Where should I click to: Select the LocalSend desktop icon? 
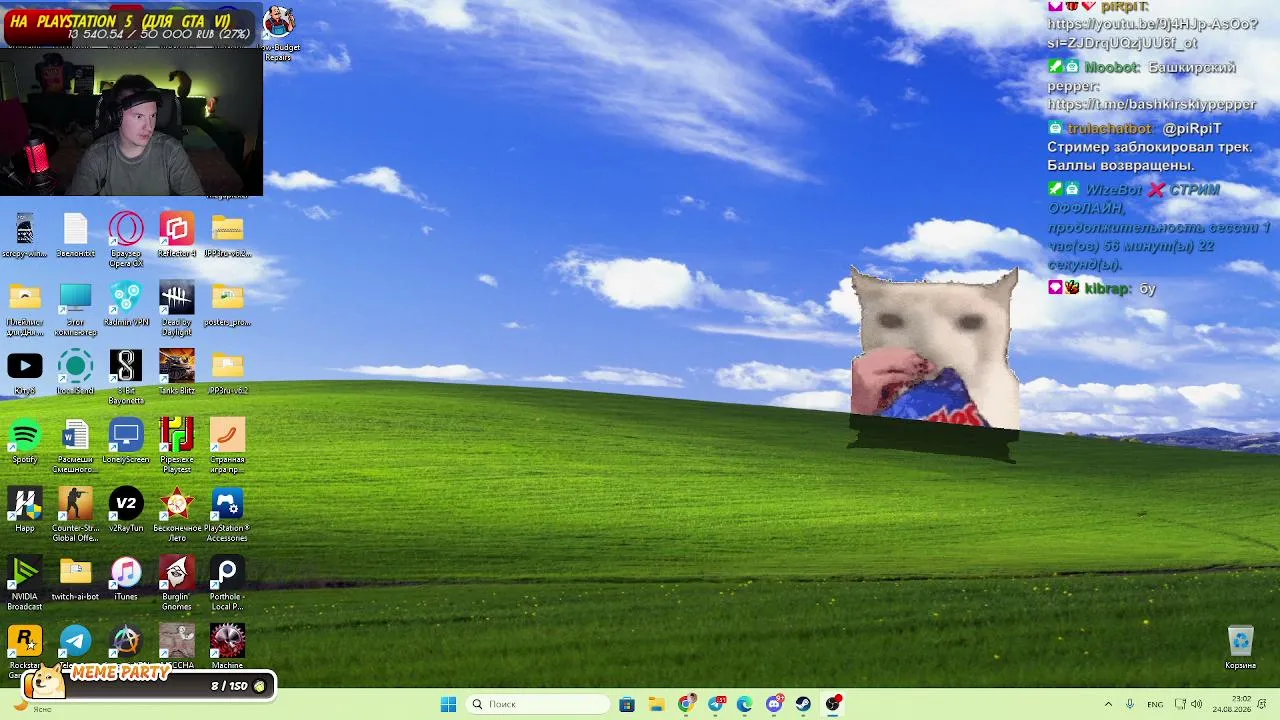(75, 372)
